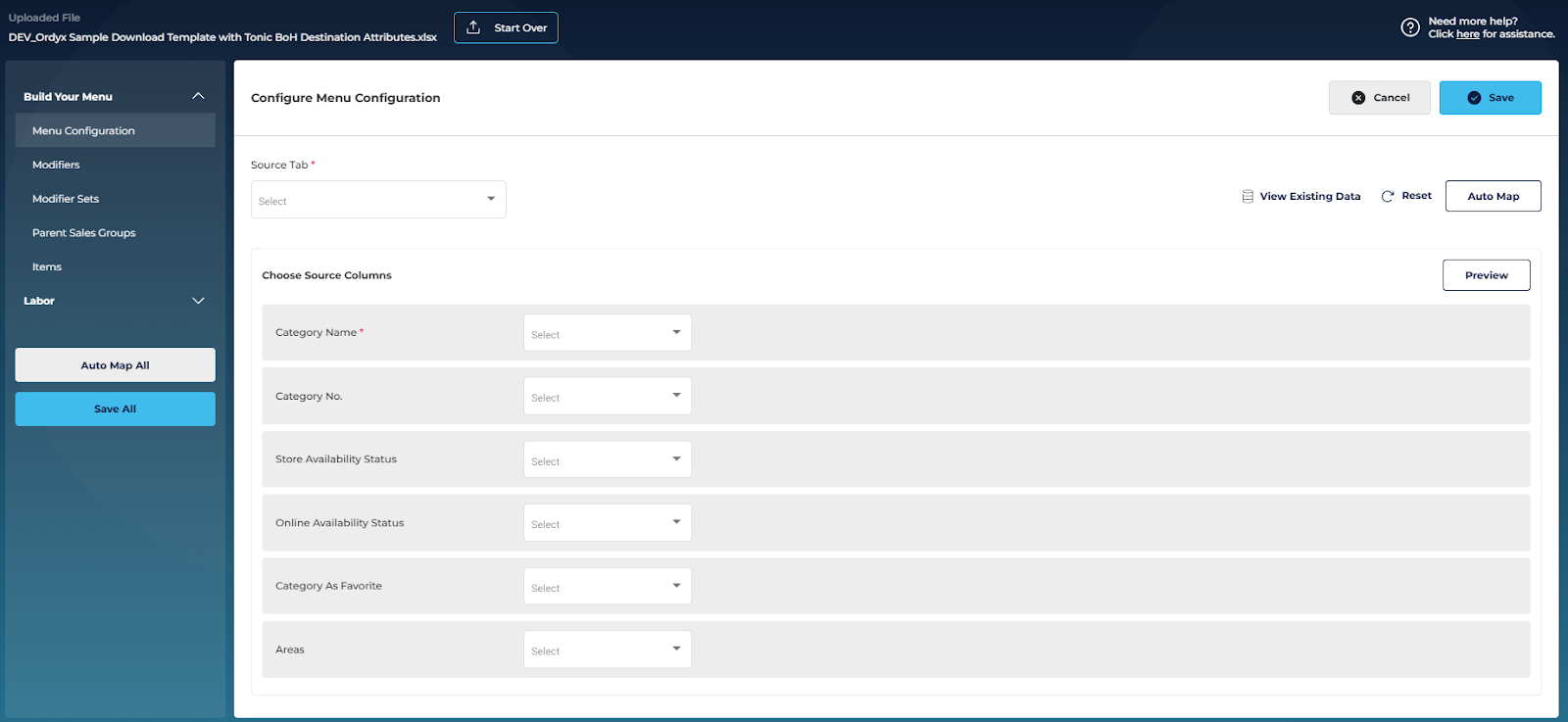Click the Store Availability Status label
This screenshot has height=722, width=1568.
[336, 459]
